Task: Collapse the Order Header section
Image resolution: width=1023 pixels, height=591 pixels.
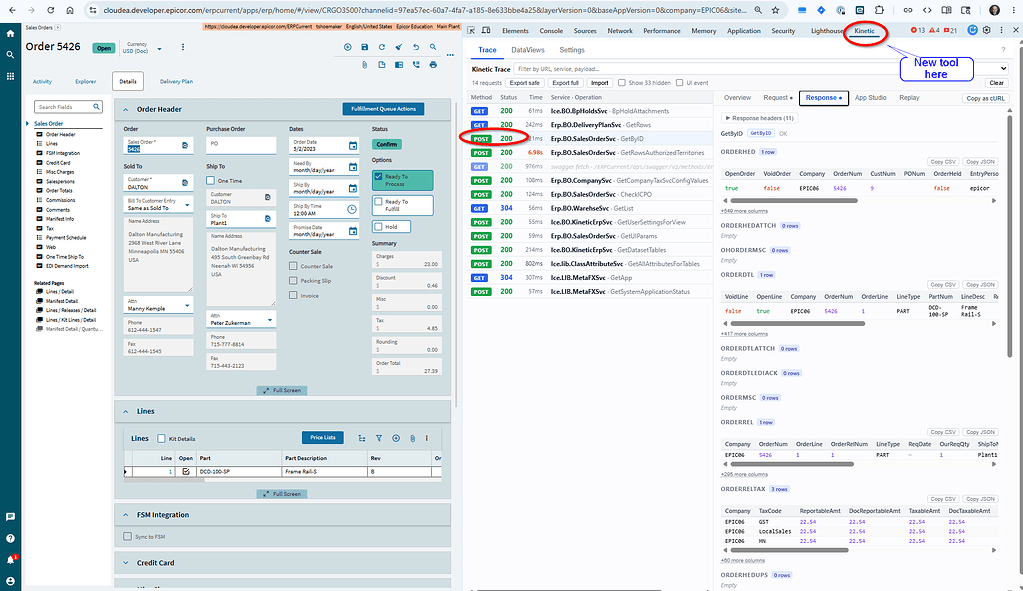Action: click(x=126, y=110)
